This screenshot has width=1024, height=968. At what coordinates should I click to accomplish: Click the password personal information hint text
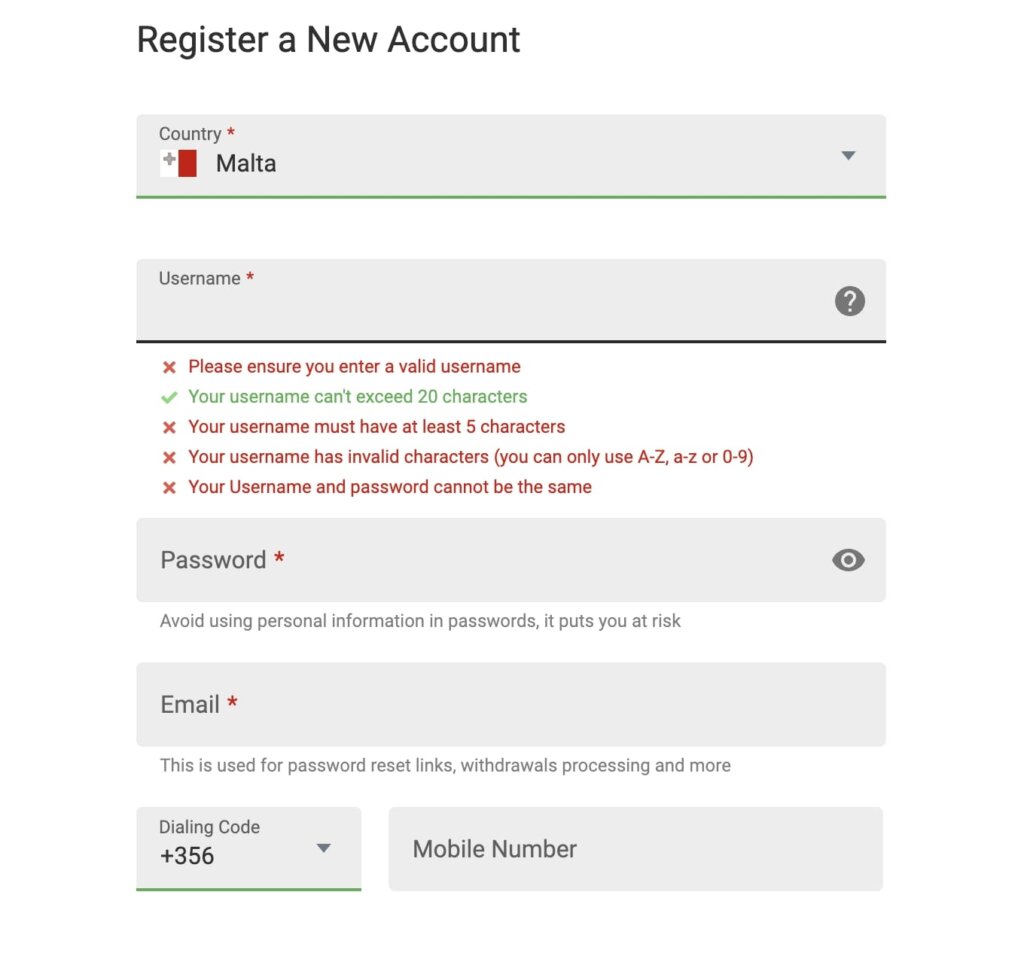[x=420, y=621]
